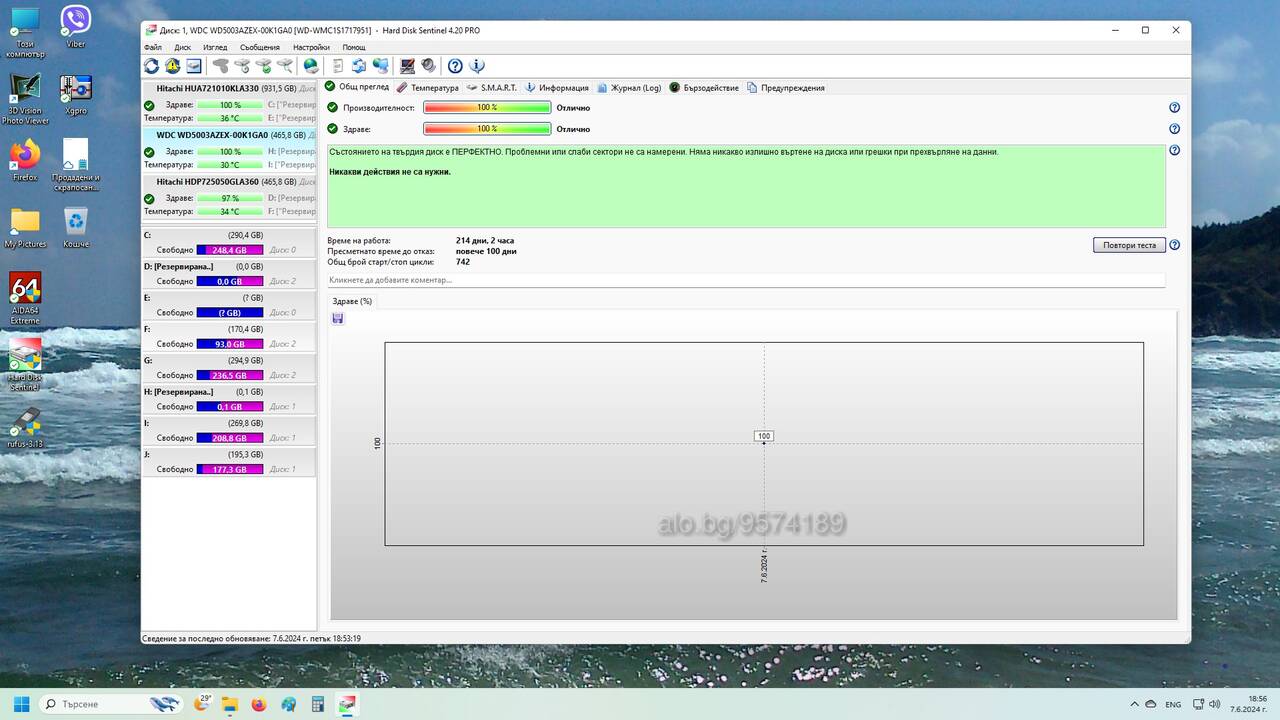Open the My Pictures desktop folder
Viewport: 1280px width, 720px height.
(25, 227)
